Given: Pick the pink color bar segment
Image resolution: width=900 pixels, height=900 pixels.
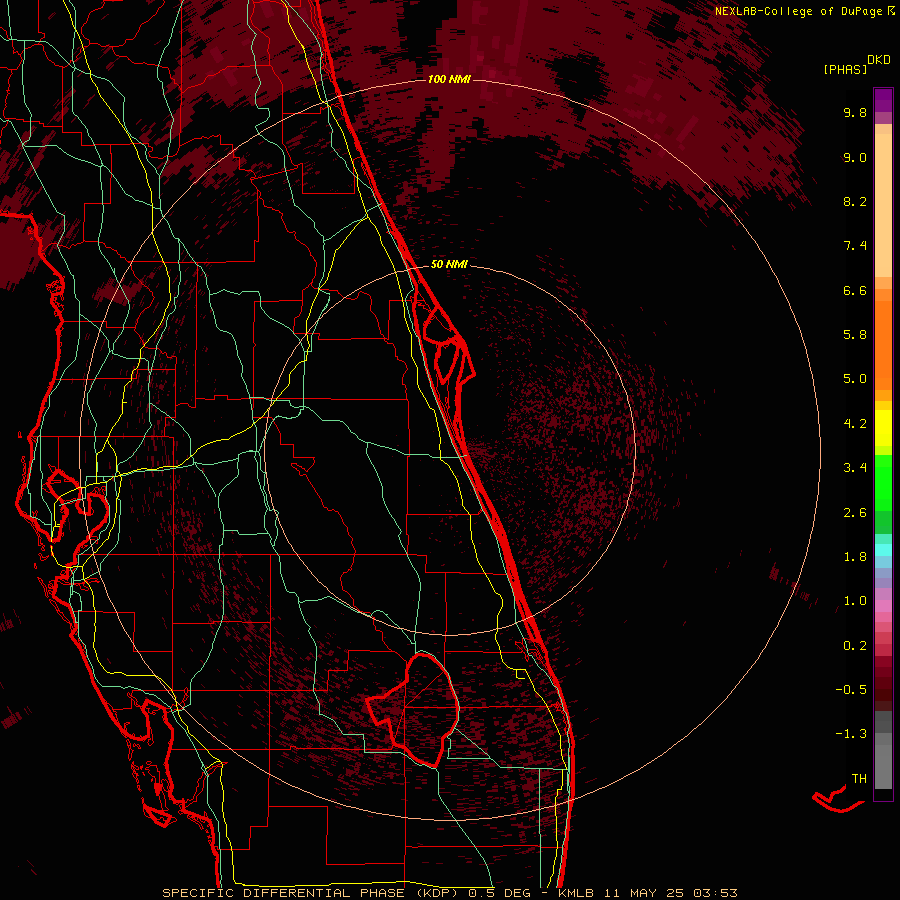Looking at the screenshot, I should point(883,606).
